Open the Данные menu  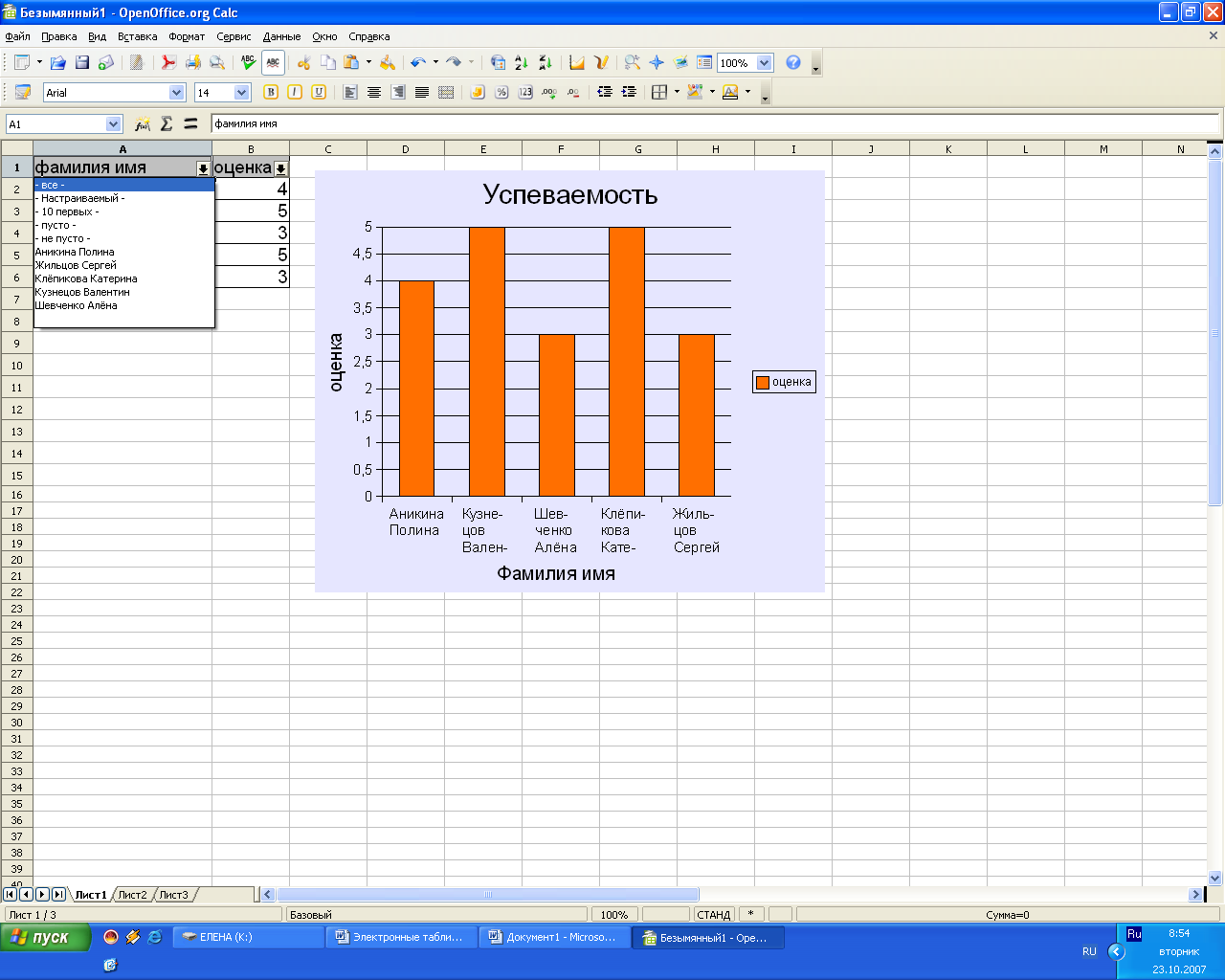click(282, 36)
